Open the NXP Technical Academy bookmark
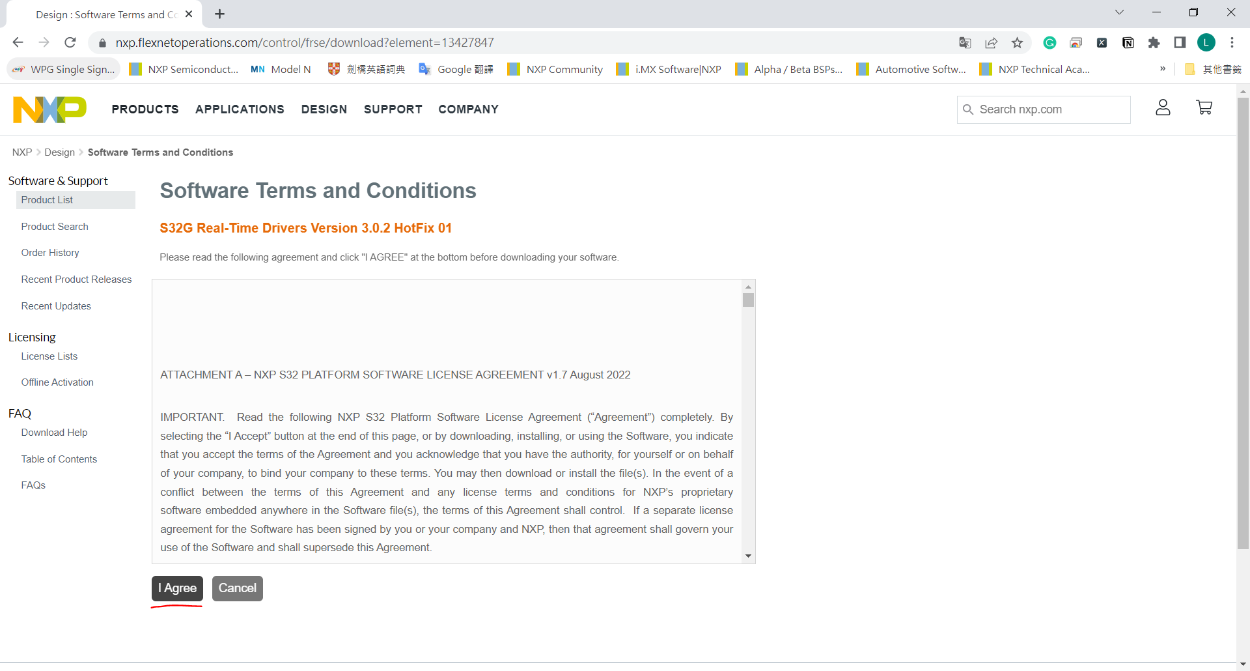The height and width of the screenshot is (671, 1250). coord(1035,69)
